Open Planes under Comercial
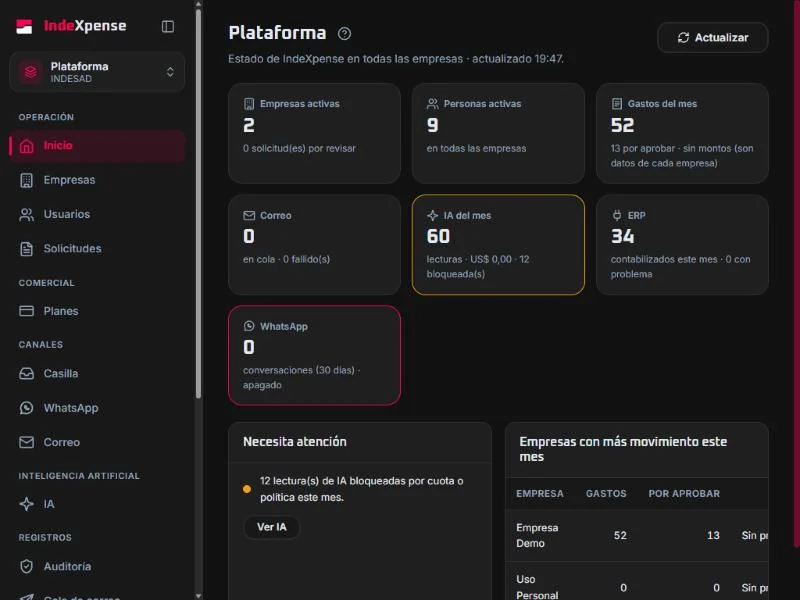The image size is (800, 600). click(x=97, y=311)
